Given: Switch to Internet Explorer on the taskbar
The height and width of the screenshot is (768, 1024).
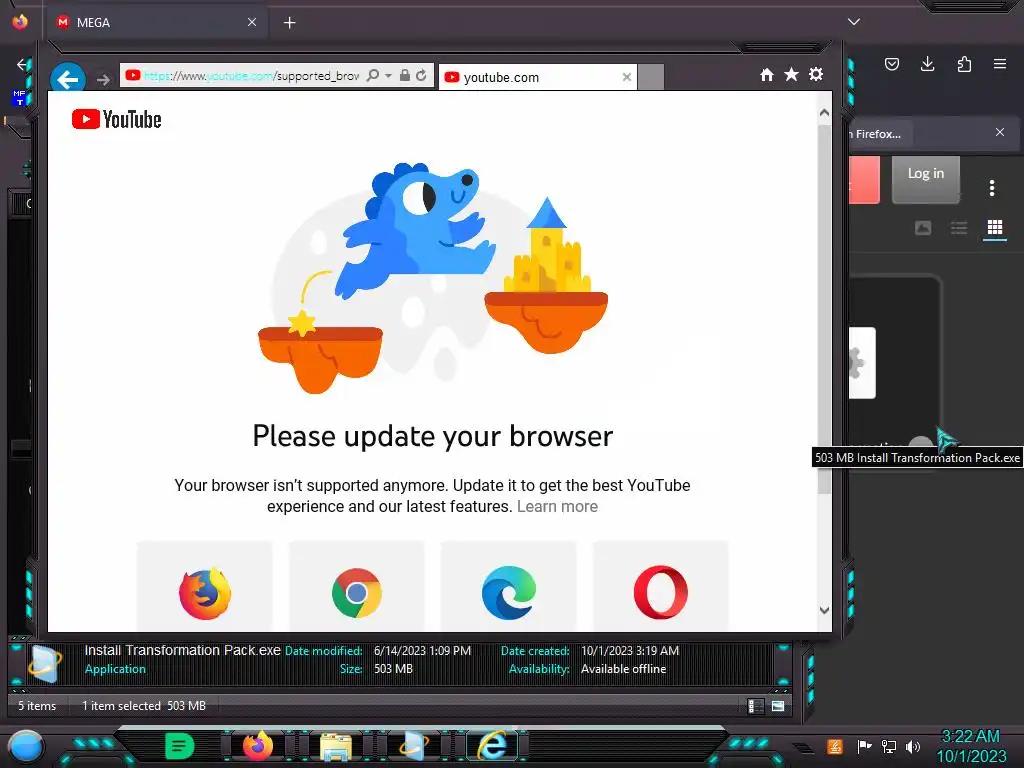Looking at the screenshot, I should (x=492, y=746).
